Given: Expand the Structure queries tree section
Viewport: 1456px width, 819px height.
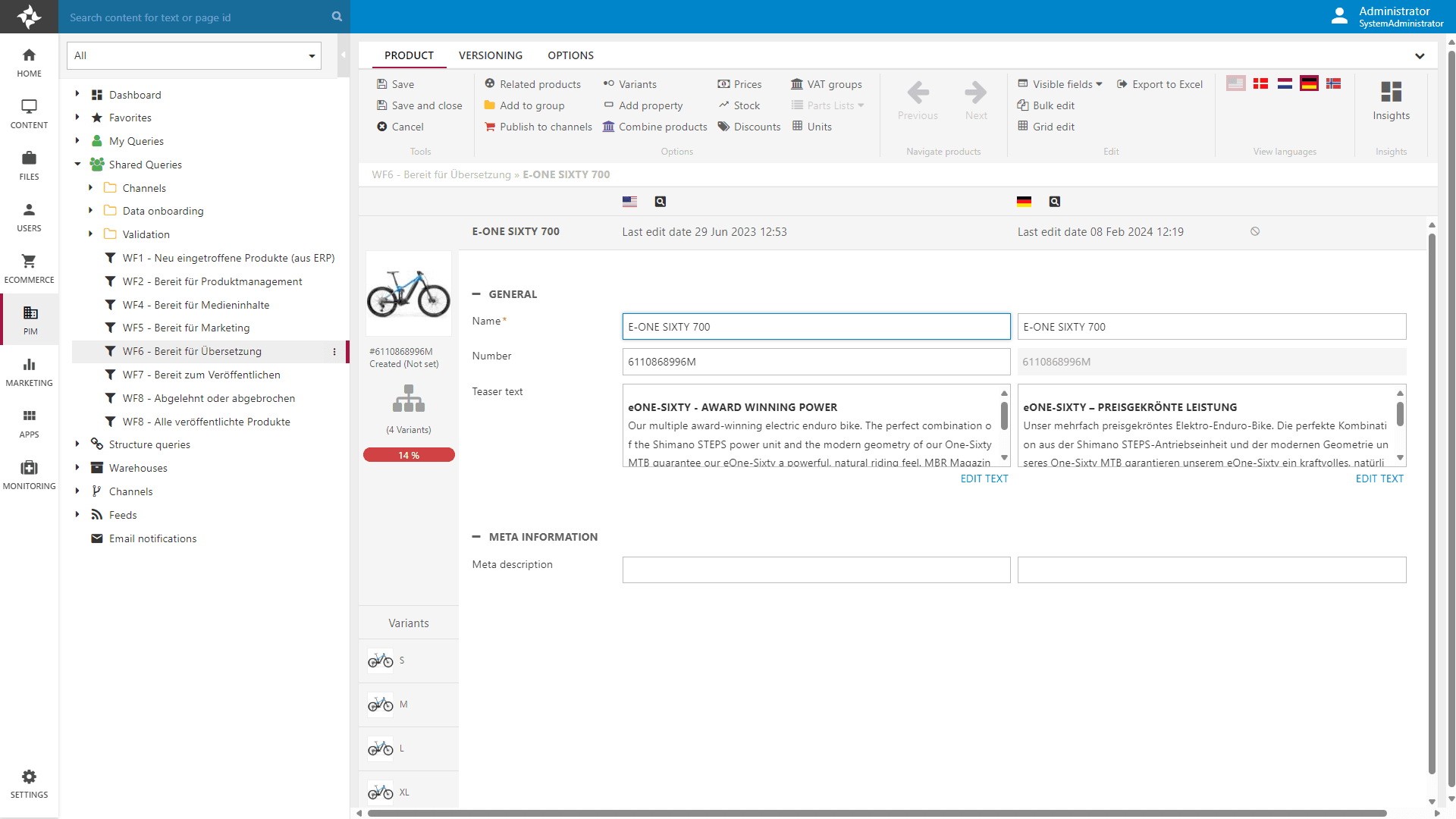Looking at the screenshot, I should coord(77,444).
